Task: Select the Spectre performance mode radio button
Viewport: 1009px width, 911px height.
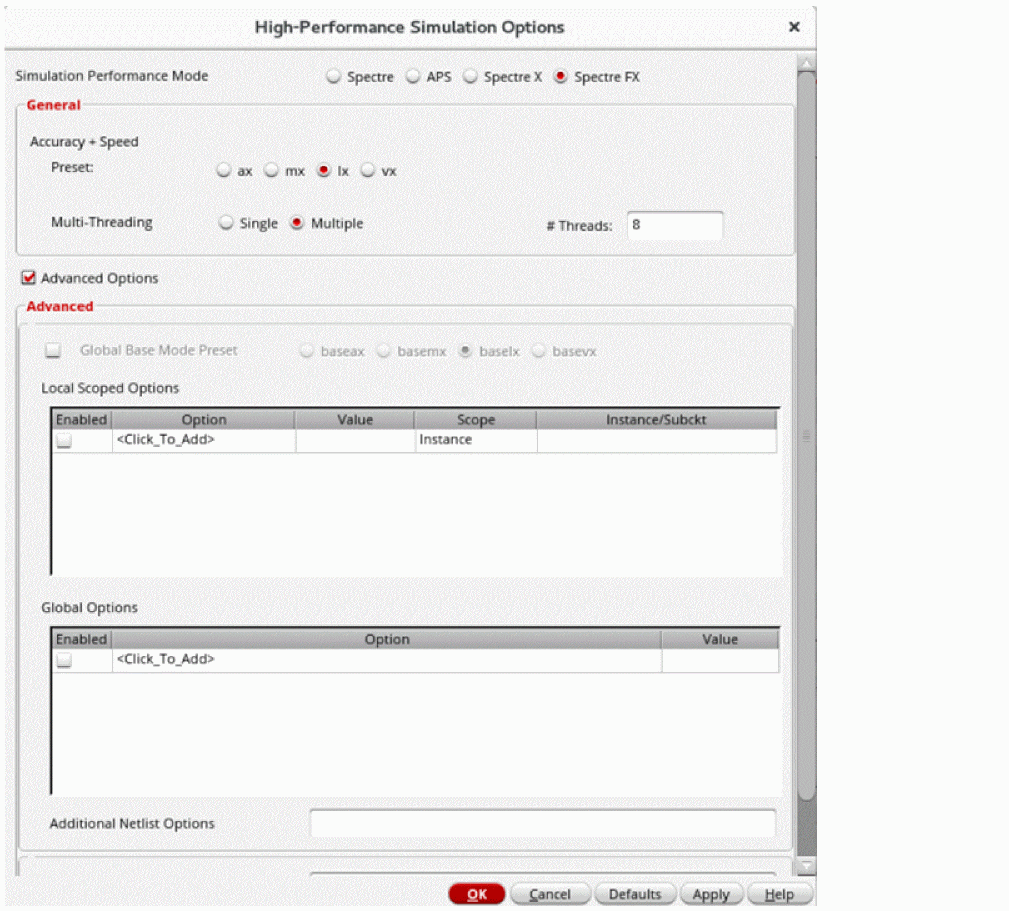Action: (x=335, y=77)
